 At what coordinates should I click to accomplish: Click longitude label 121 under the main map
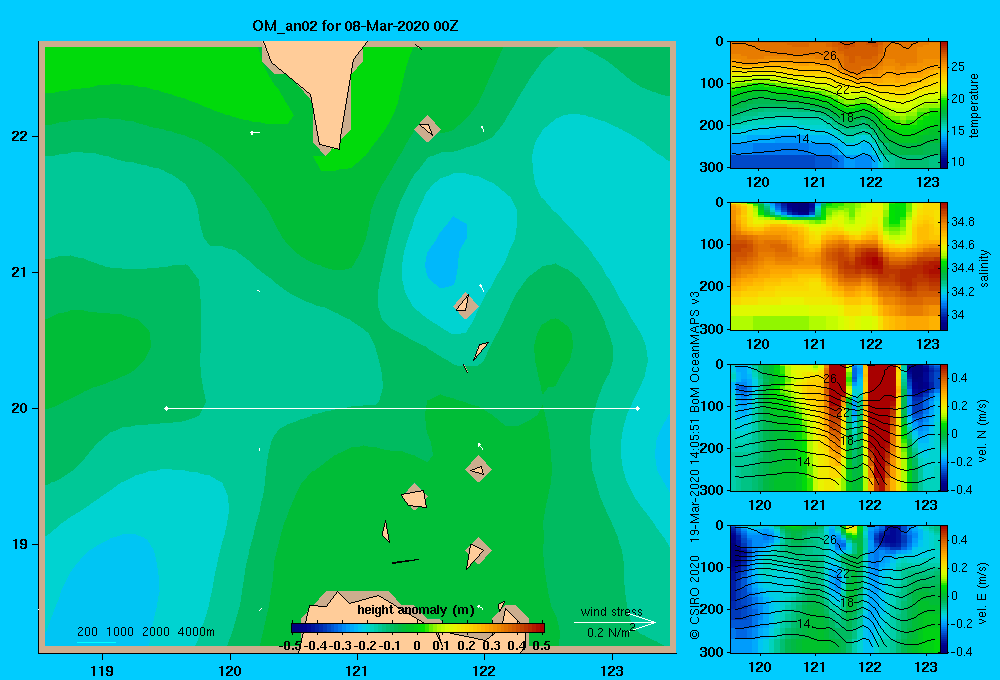click(357, 670)
